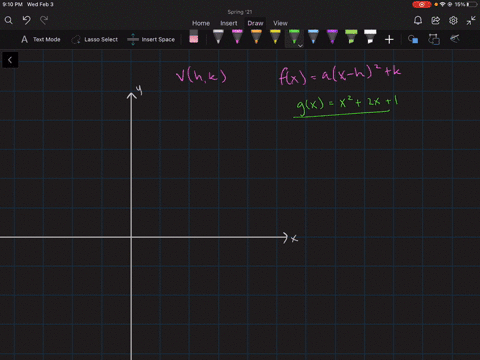Enable Ink to Shape conversion

[x=434, y=39]
